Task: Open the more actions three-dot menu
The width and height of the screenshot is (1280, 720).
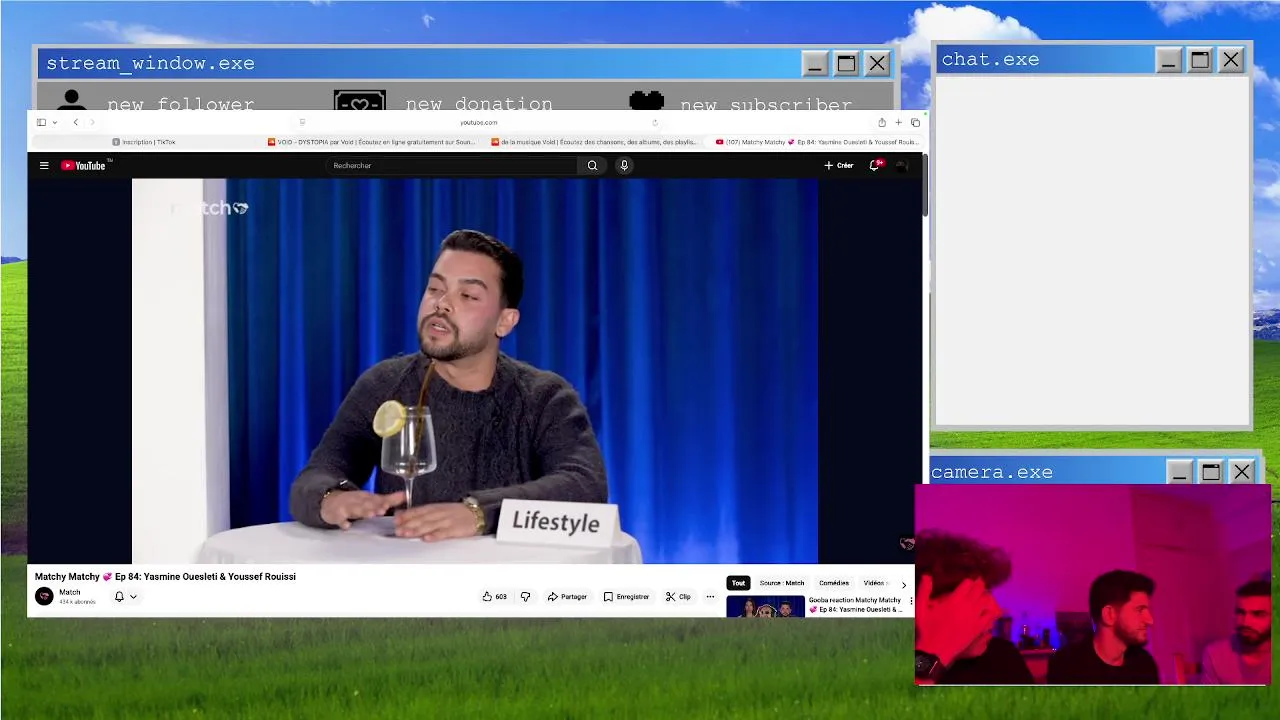Action: point(710,597)
